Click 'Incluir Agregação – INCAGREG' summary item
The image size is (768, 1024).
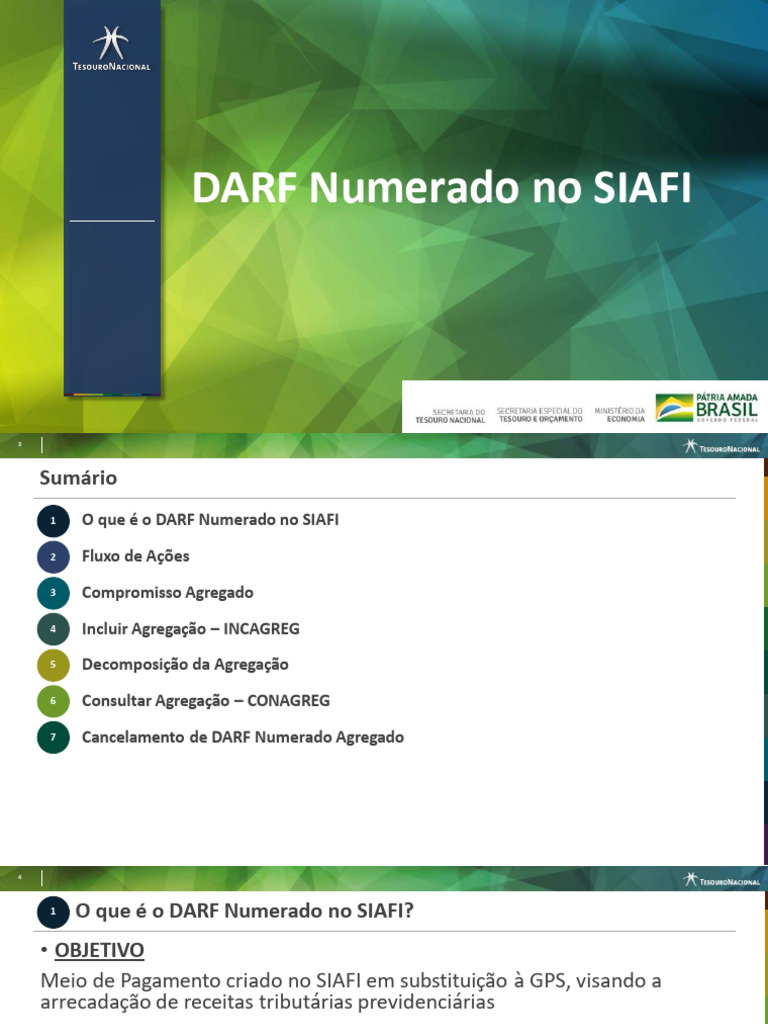coord(191,629)
